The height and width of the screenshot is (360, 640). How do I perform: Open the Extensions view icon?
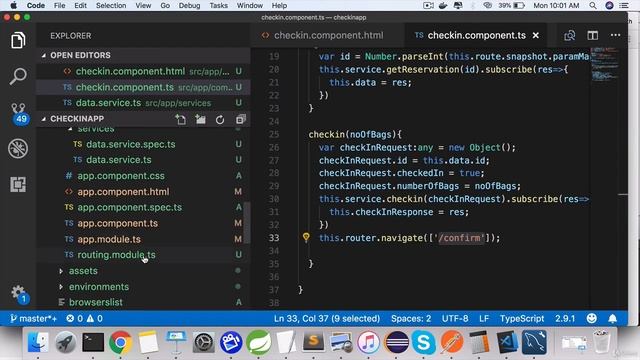tap(18, 184)
